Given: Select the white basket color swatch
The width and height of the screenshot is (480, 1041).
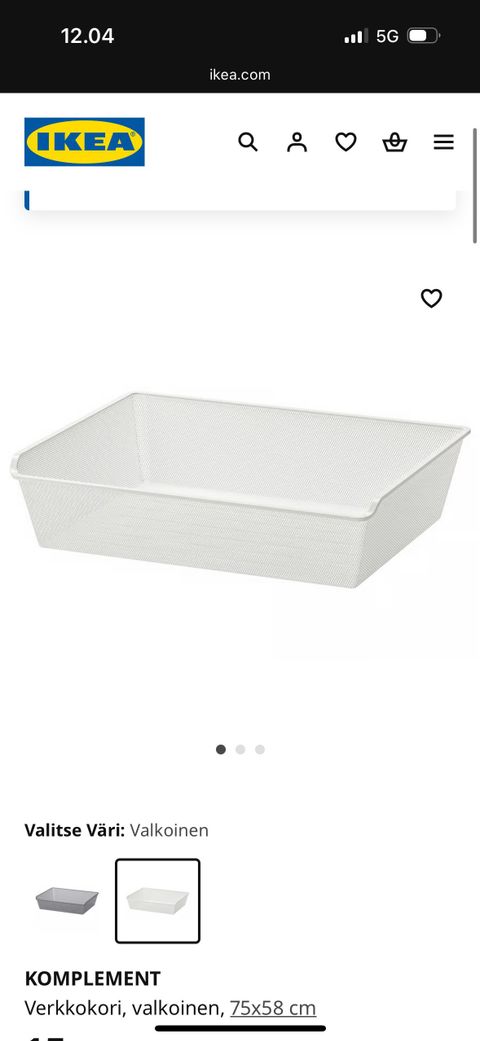Looking at the screenshot, I should click(x=157, y=901).
